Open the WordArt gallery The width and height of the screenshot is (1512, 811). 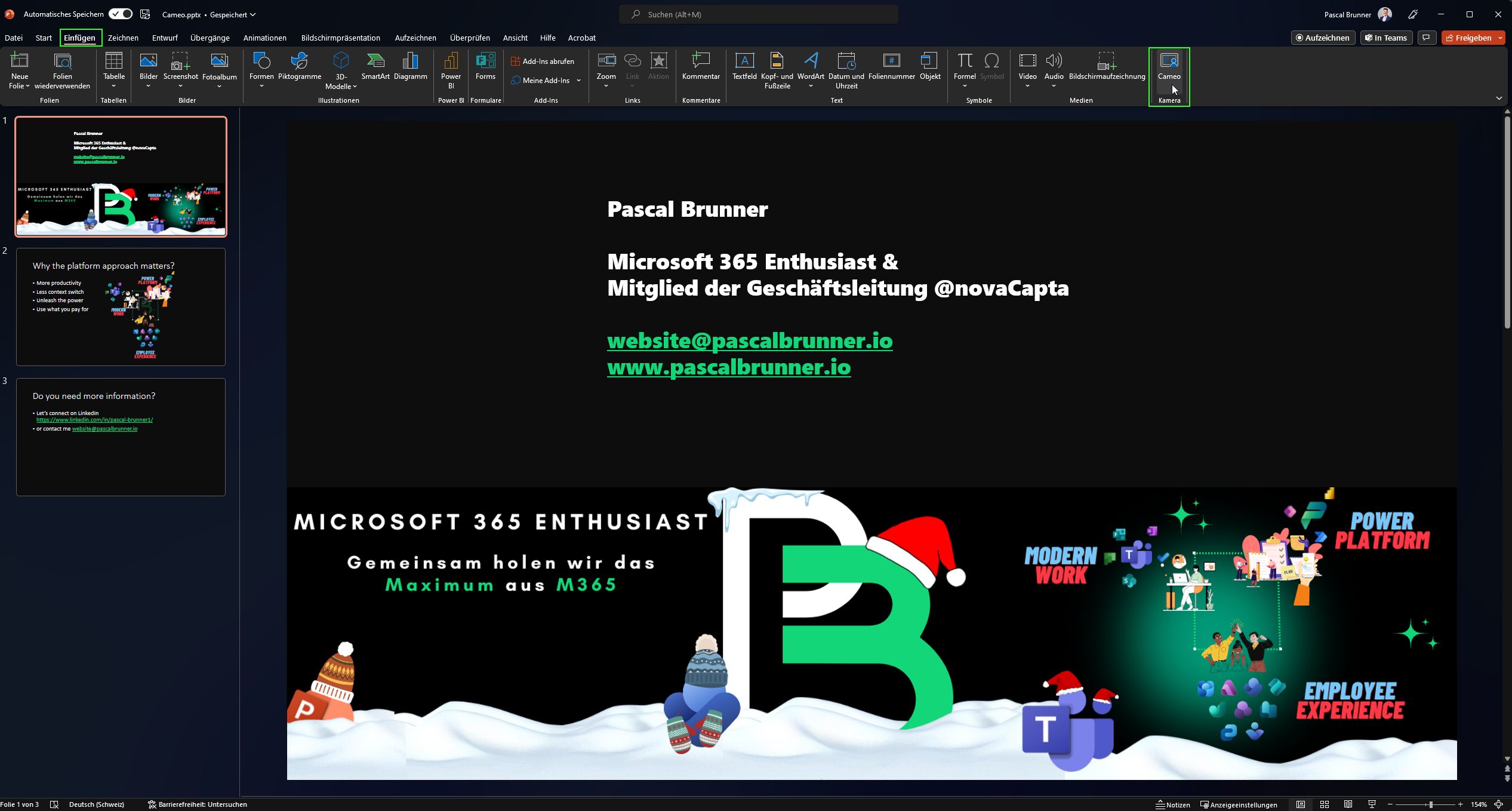[810, 66]
